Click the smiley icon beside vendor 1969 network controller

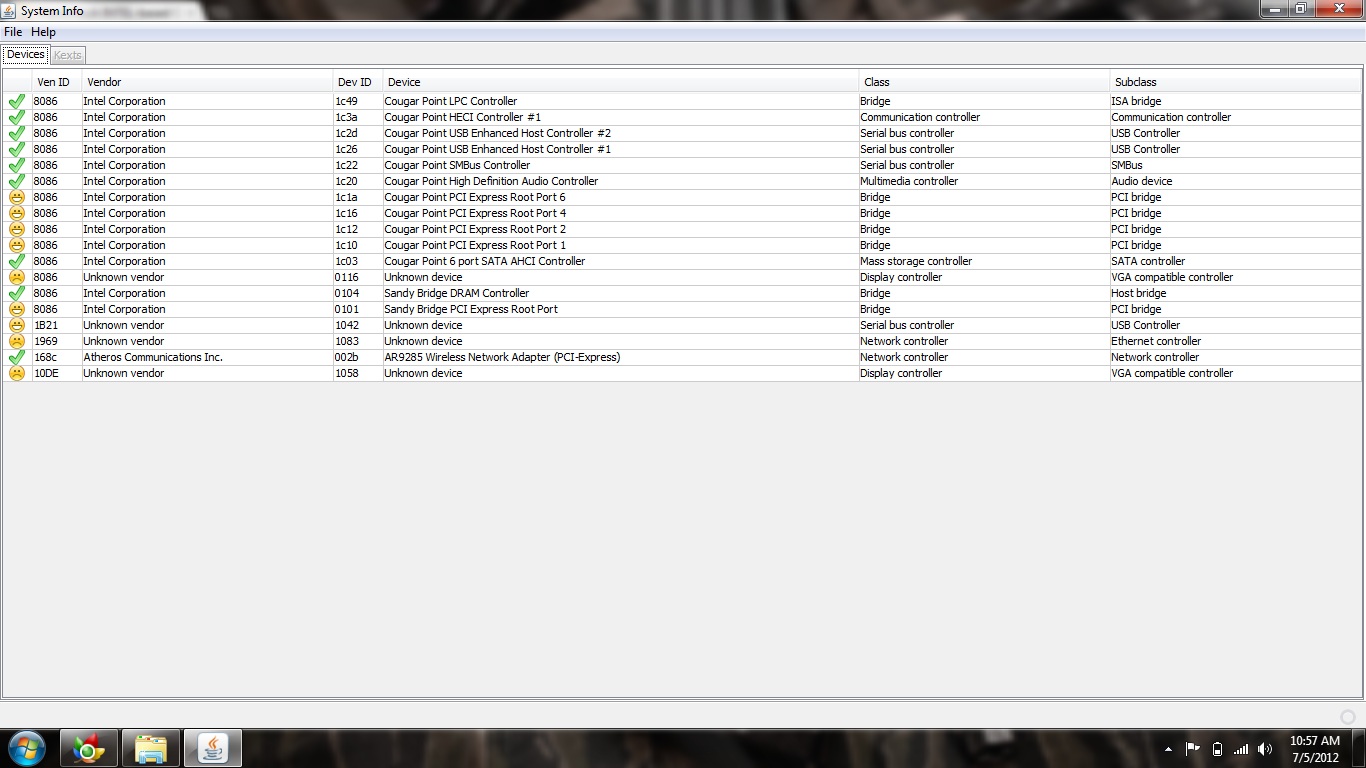(x=16, y=341)
